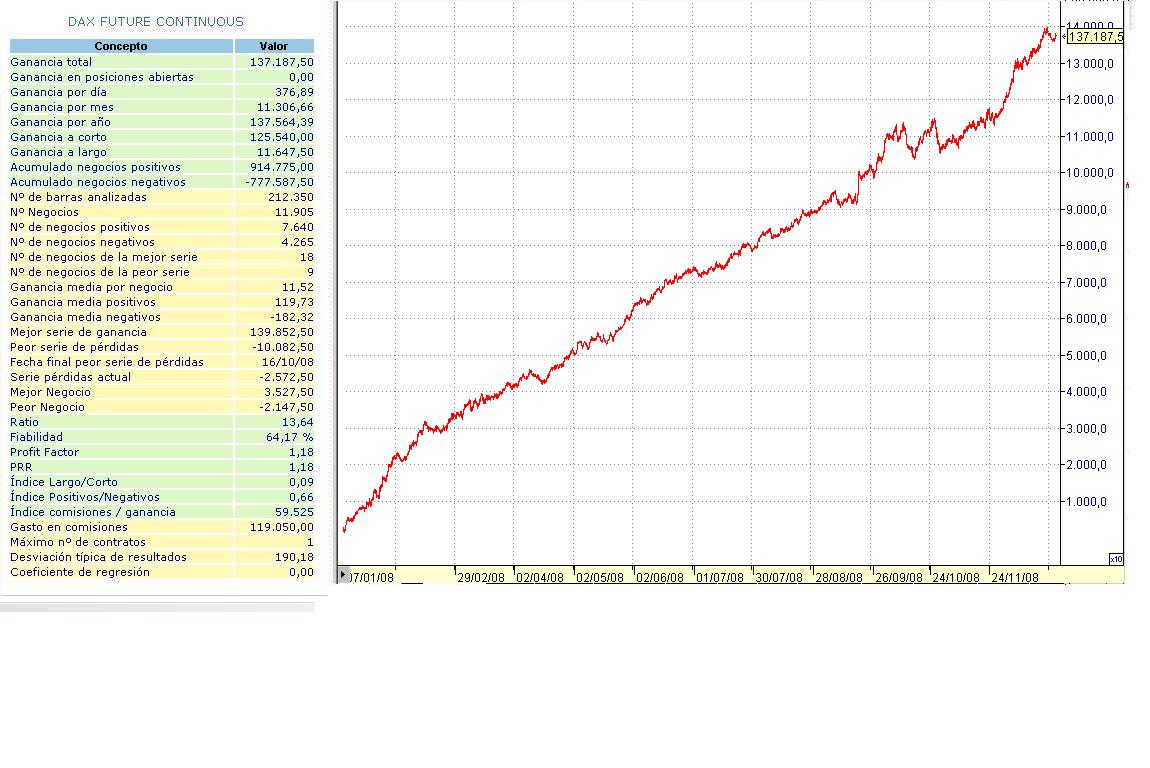Select the Ganancia a largo label

[x=59, y=153]
